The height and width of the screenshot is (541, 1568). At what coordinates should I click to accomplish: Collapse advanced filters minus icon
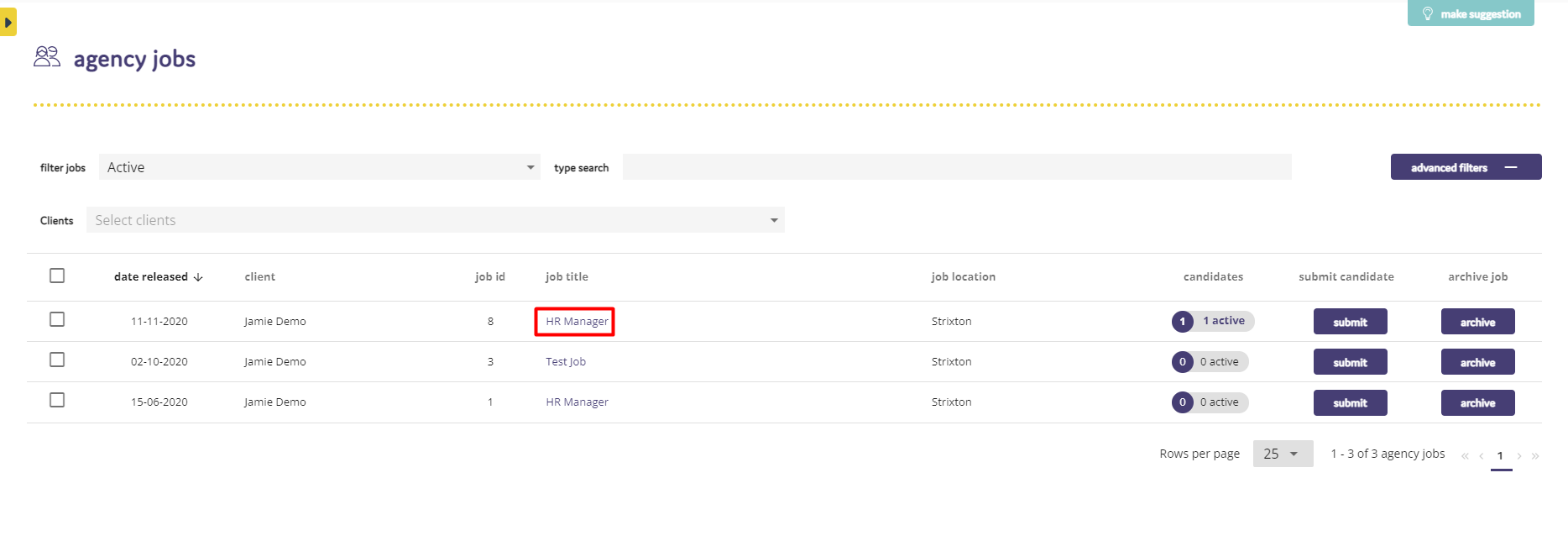coord(1511,167)
